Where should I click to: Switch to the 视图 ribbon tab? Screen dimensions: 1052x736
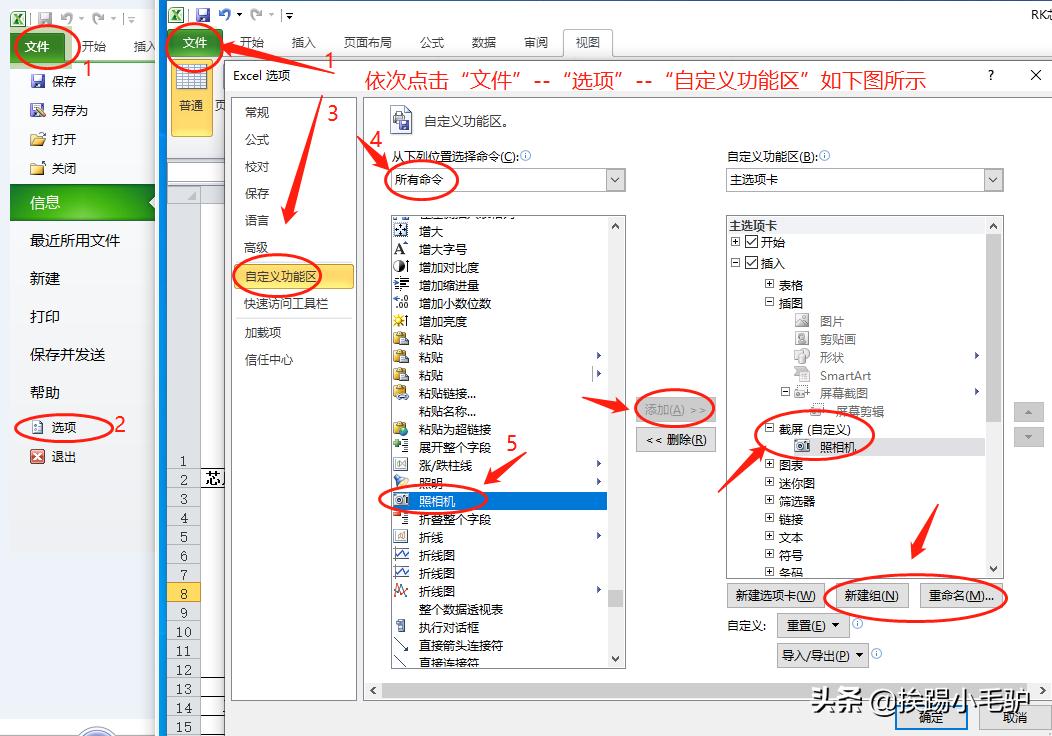(587, 43)
